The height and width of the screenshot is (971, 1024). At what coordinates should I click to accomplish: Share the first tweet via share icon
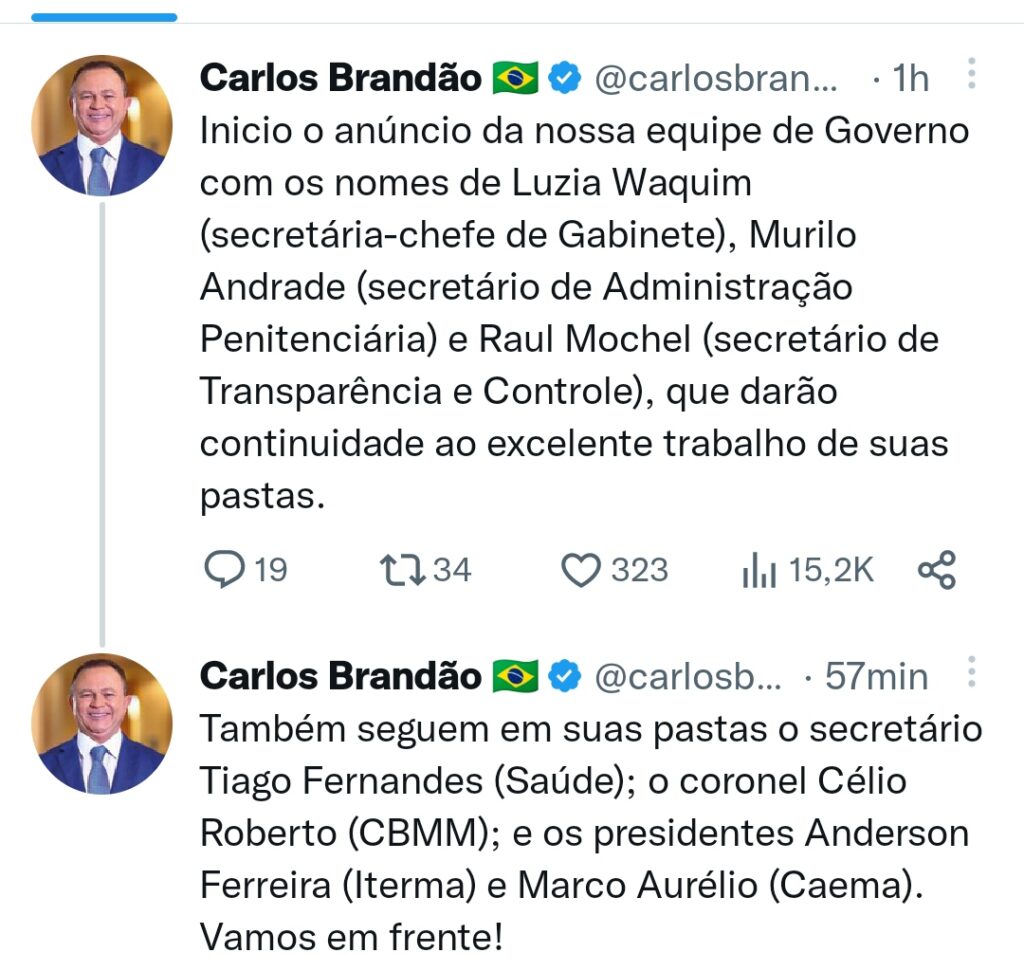(937, 570)
